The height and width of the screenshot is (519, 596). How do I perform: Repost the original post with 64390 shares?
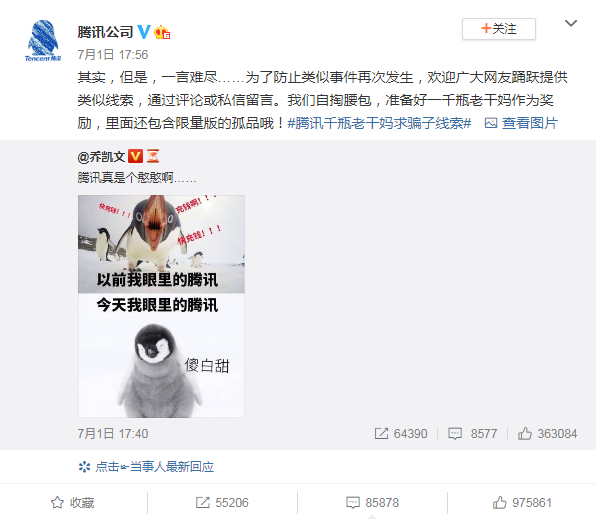pos(401,433)
